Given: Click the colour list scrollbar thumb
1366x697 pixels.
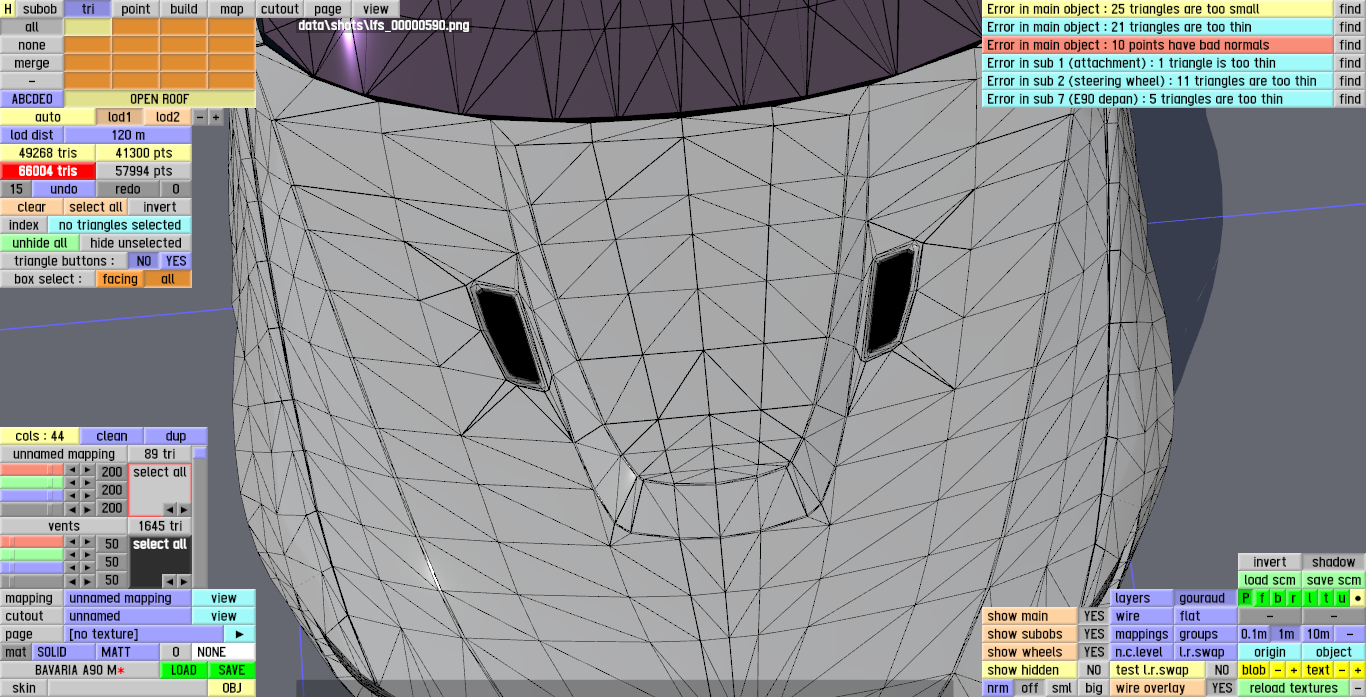Looking at the screenshot, I should [x=200, y=453].
